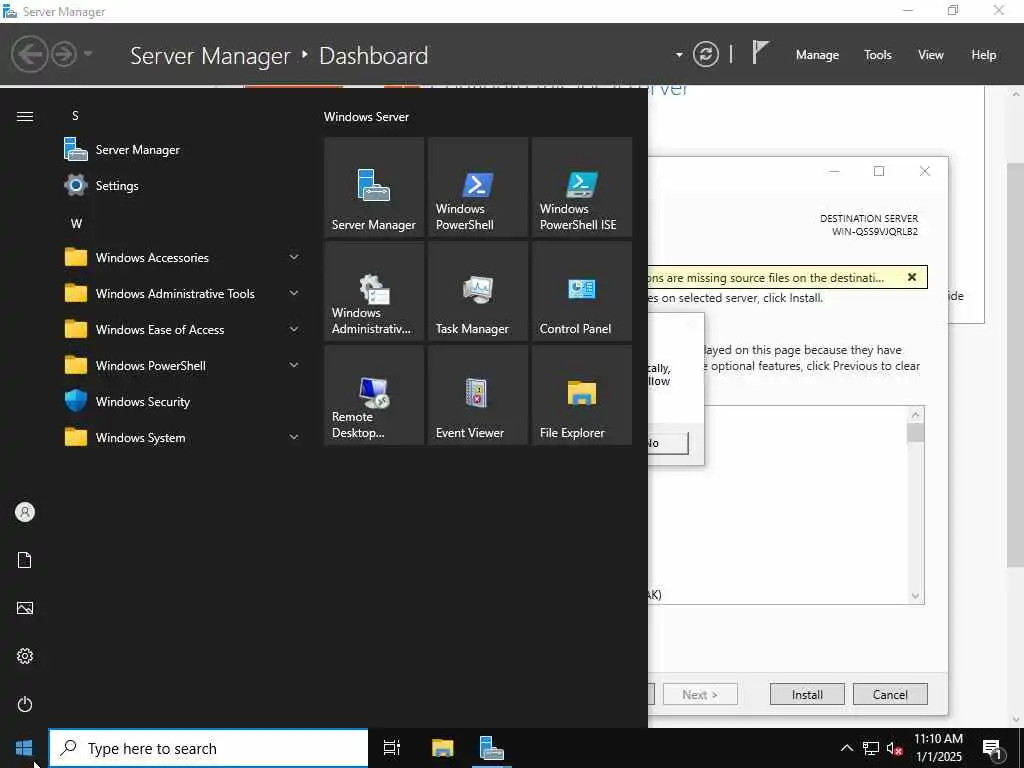Open Windows Security in the app list
This screenshot has height=768, width=1024.
tap(183, 401)
